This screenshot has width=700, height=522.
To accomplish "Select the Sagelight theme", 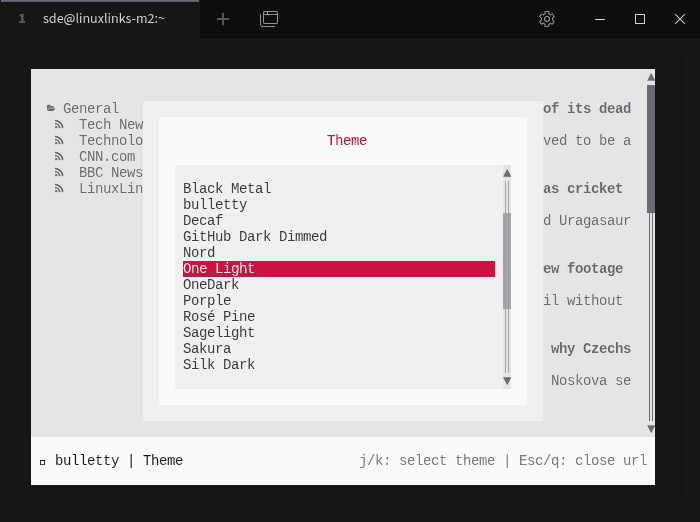I will coord(339,333).
